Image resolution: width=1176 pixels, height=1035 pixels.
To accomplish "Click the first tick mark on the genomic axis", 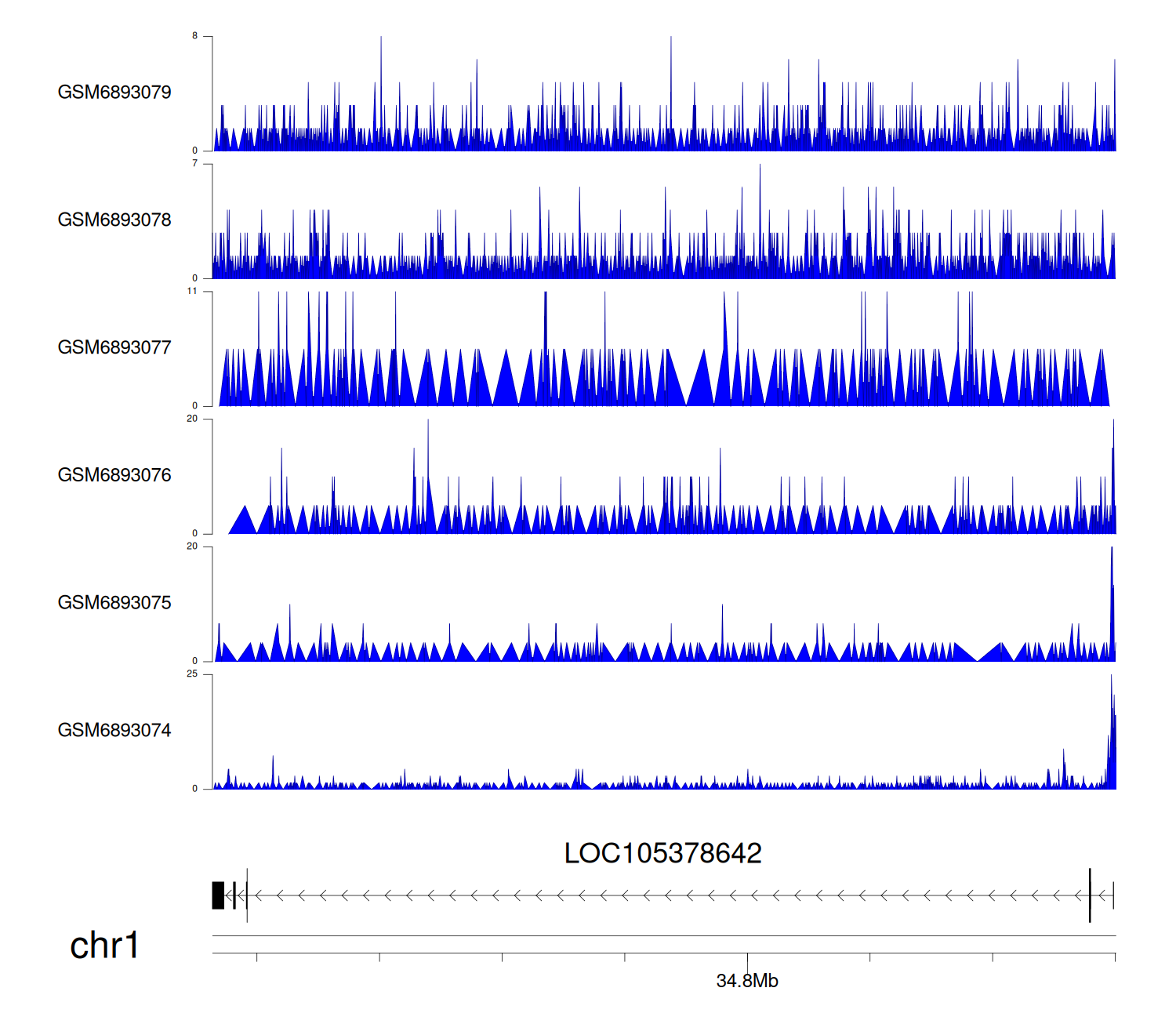I will 257,957.
